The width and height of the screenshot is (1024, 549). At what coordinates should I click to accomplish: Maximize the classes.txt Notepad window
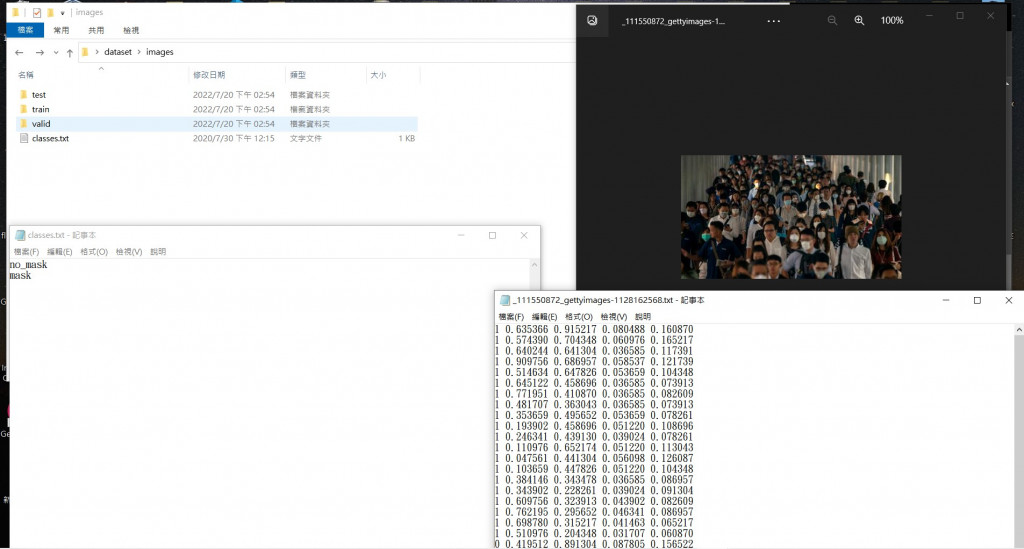pyautogui.click(x=492, y=236)
